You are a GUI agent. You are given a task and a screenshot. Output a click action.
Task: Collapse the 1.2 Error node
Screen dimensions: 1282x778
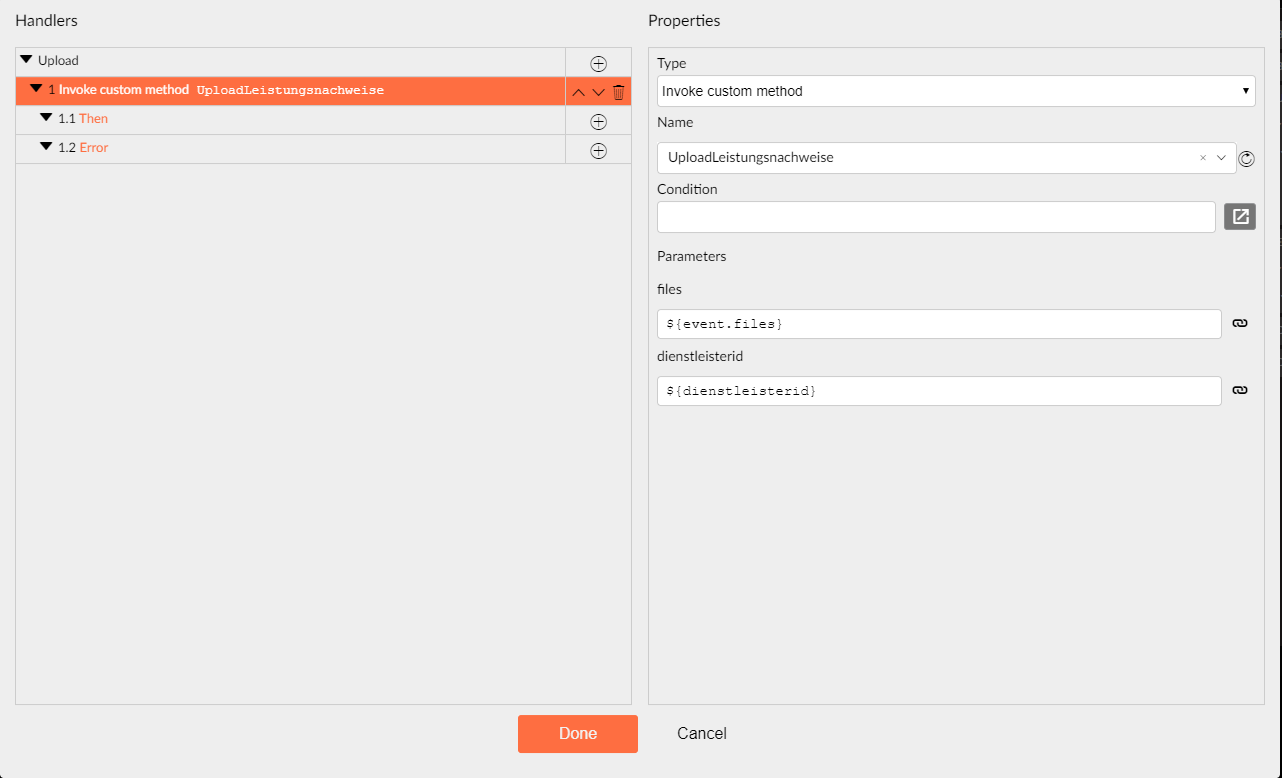[46, 147]
